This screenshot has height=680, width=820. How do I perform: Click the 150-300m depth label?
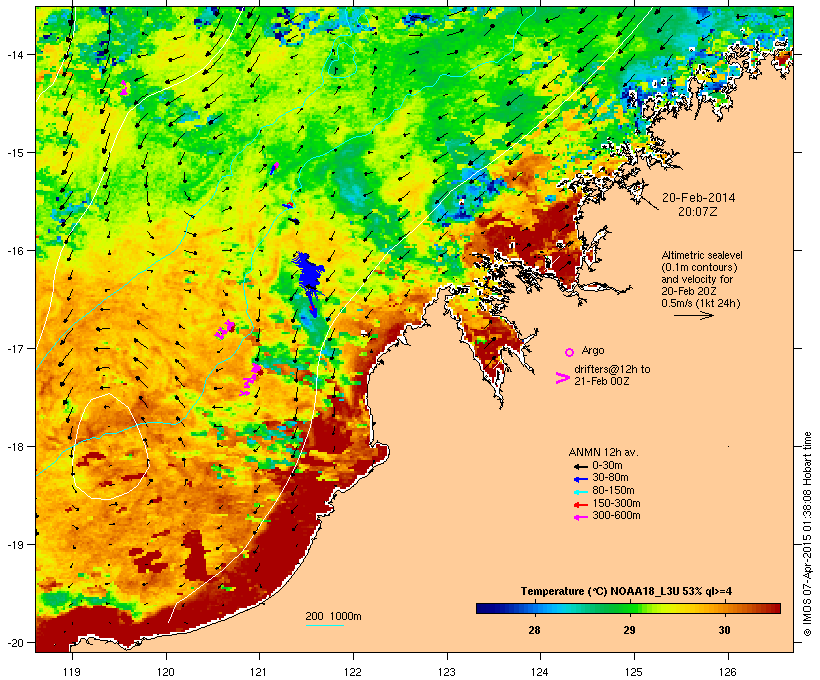[616, 504]
